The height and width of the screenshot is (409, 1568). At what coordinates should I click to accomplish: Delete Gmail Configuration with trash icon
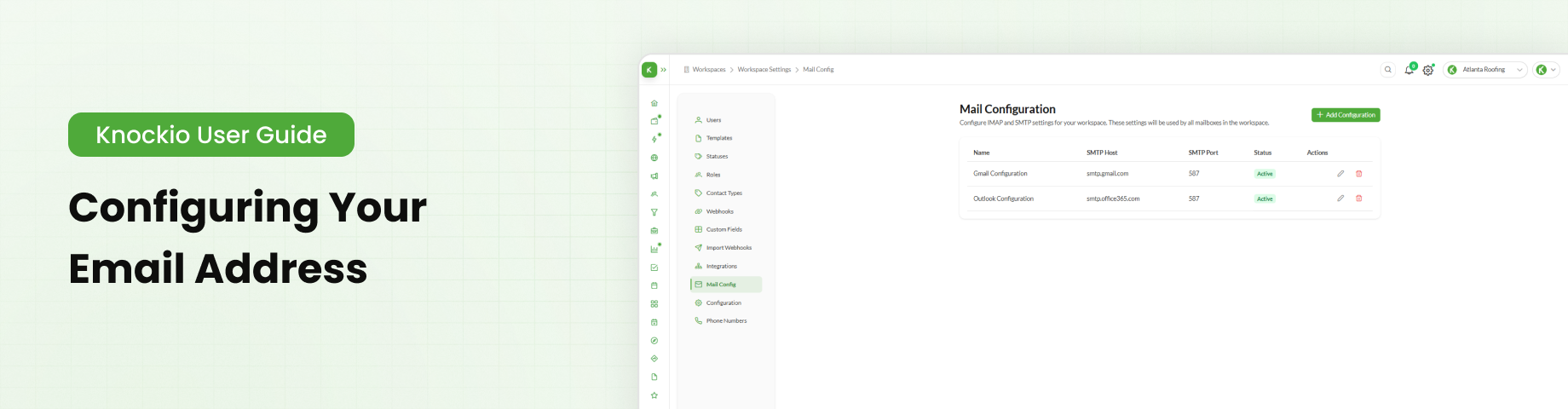[1359, 174]
